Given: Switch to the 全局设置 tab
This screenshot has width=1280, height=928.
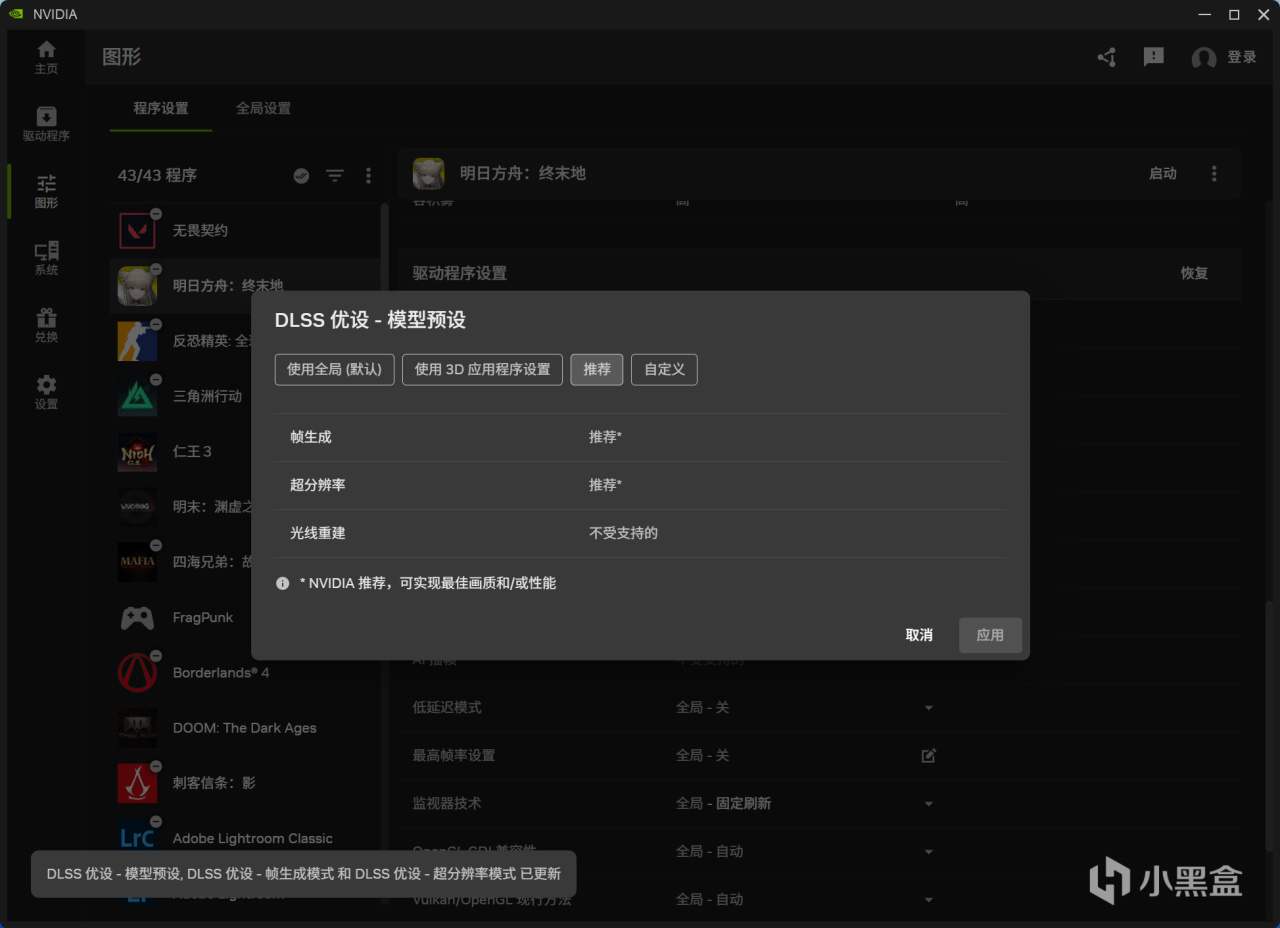Looking at the screenshot, I should coord(263,108).
